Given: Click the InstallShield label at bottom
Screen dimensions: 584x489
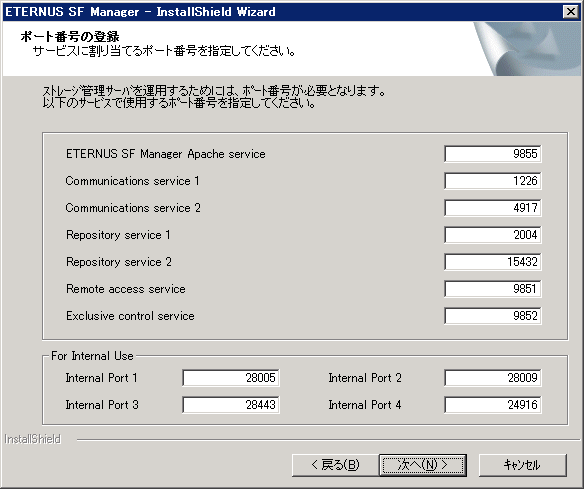Looking at the screenshot, I should [x=32, y=439].
